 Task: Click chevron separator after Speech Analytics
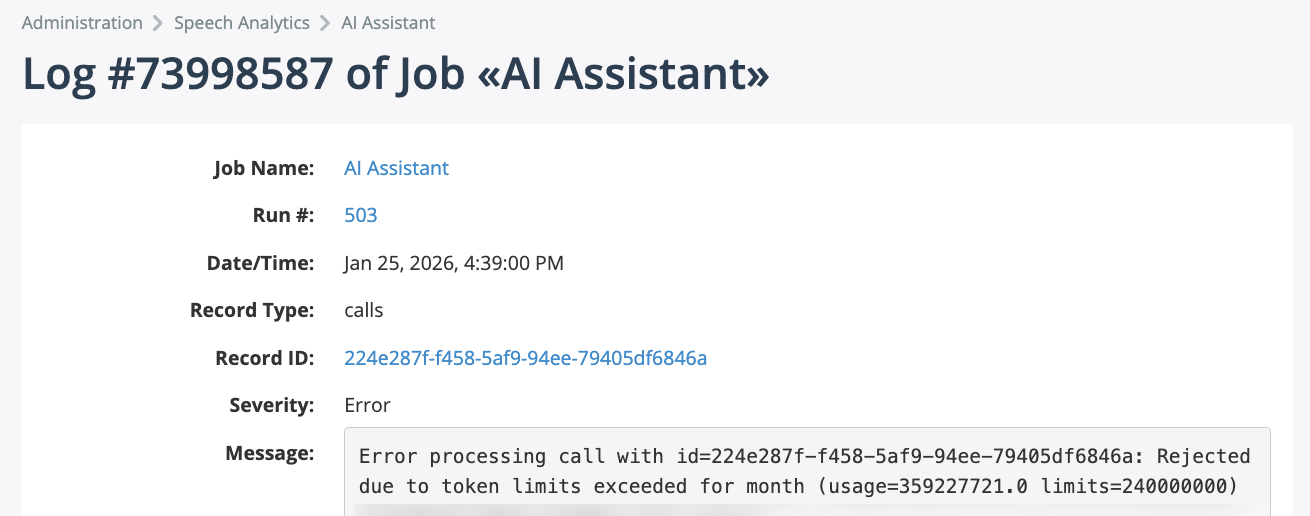[x=325, y=22]
